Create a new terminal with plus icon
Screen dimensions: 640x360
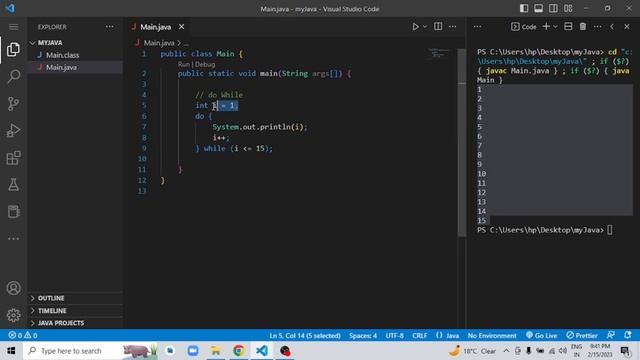(x=546, y=27)
